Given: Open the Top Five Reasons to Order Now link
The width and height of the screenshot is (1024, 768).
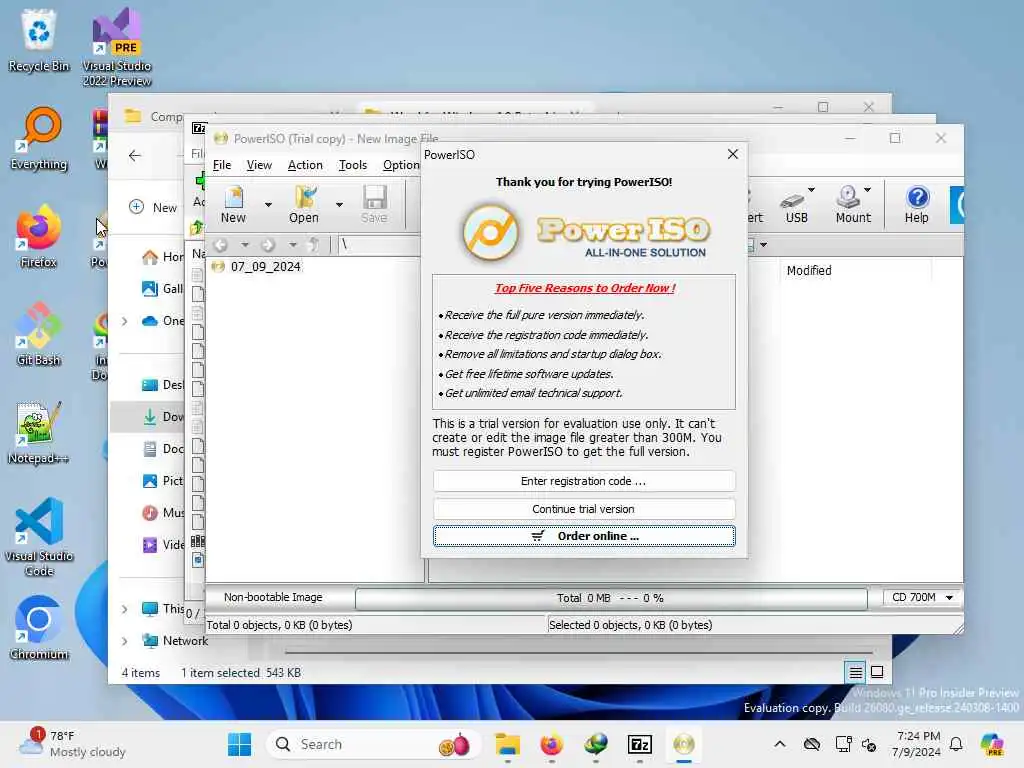Looking at the screenshot, I should coord(584,288).
